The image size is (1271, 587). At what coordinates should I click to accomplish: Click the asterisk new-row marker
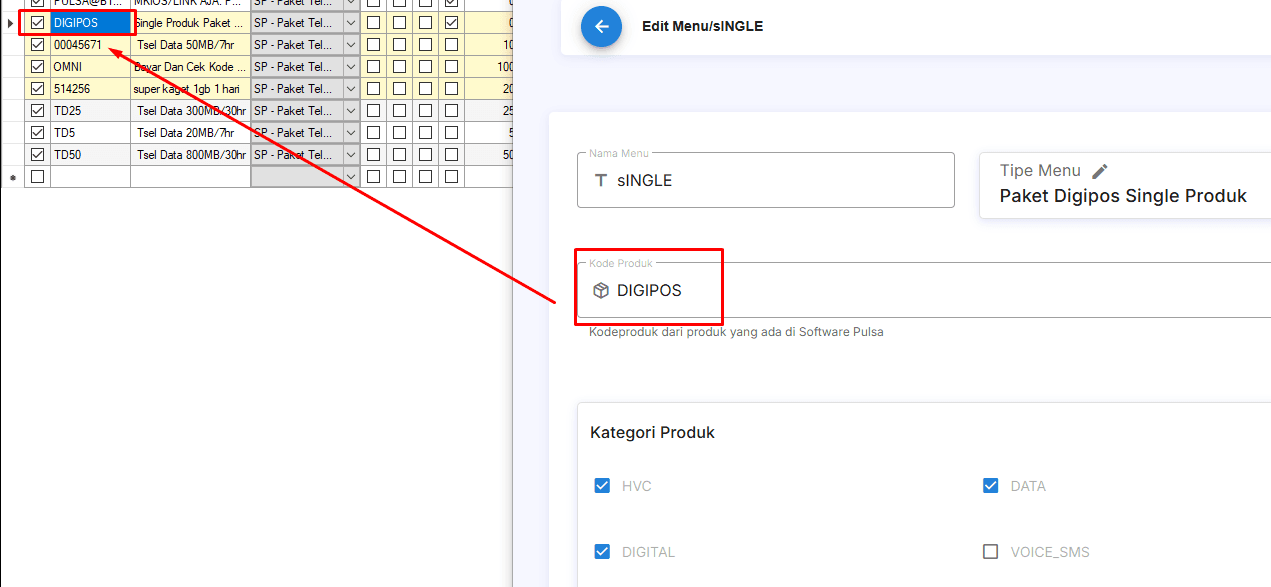click(x=12, y=178)
